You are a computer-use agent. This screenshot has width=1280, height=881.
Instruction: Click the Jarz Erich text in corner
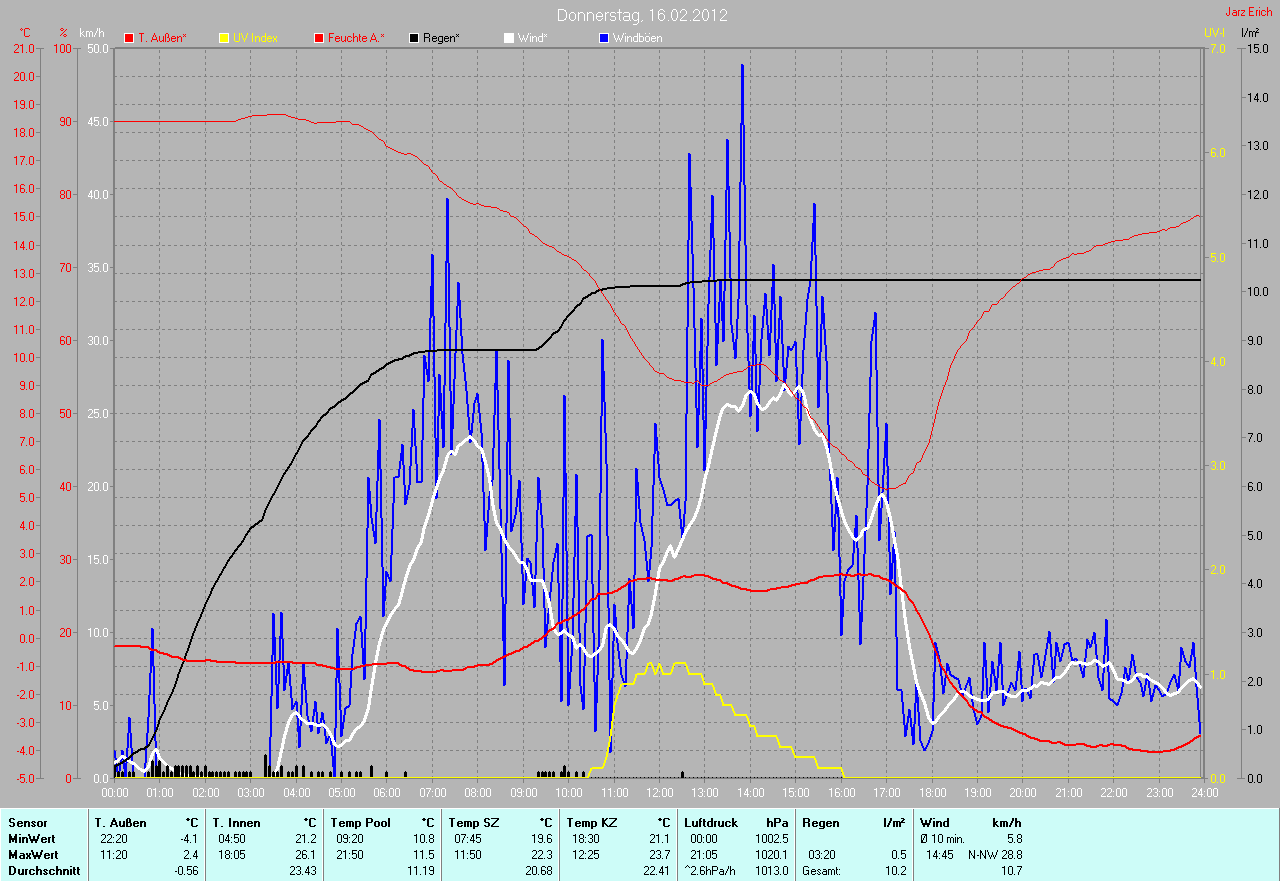[1249, 12]
